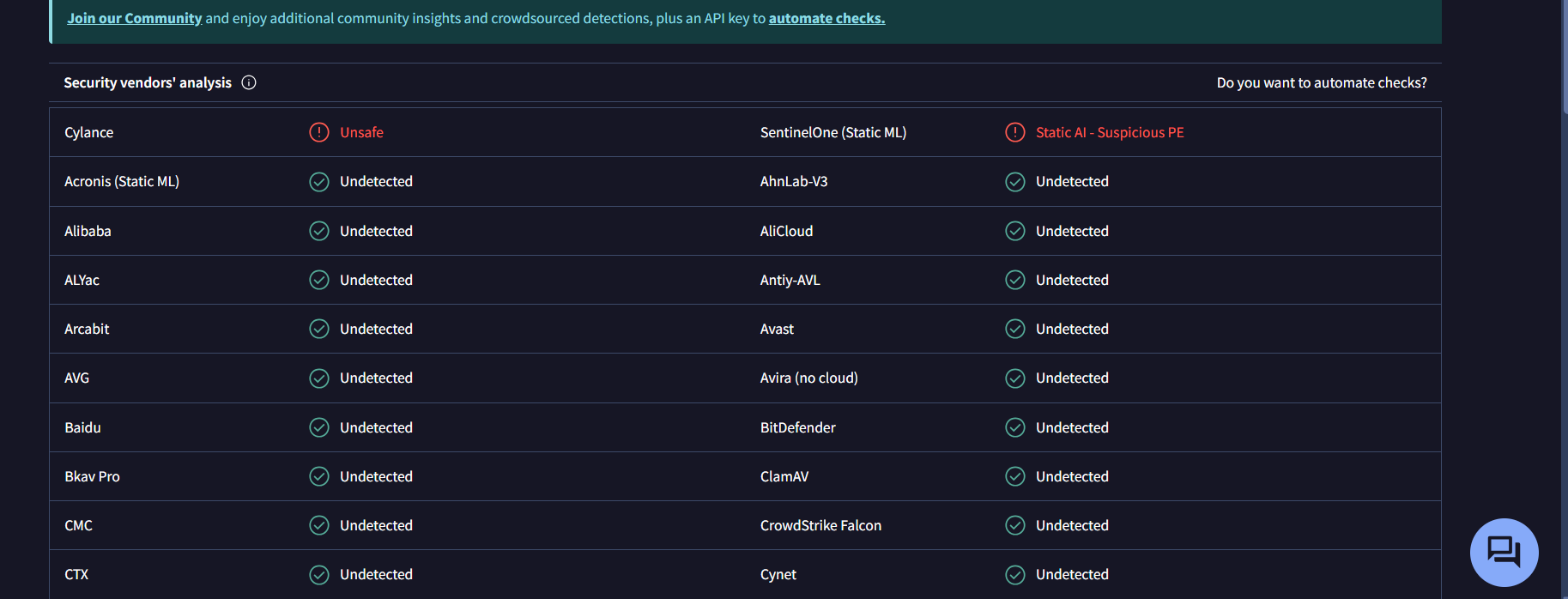Image resolution: width=1568 pixels, height=599 pixels.
Task: Click Static AI - Suspicious PE detection text
Action: [x=1109, y=132]
